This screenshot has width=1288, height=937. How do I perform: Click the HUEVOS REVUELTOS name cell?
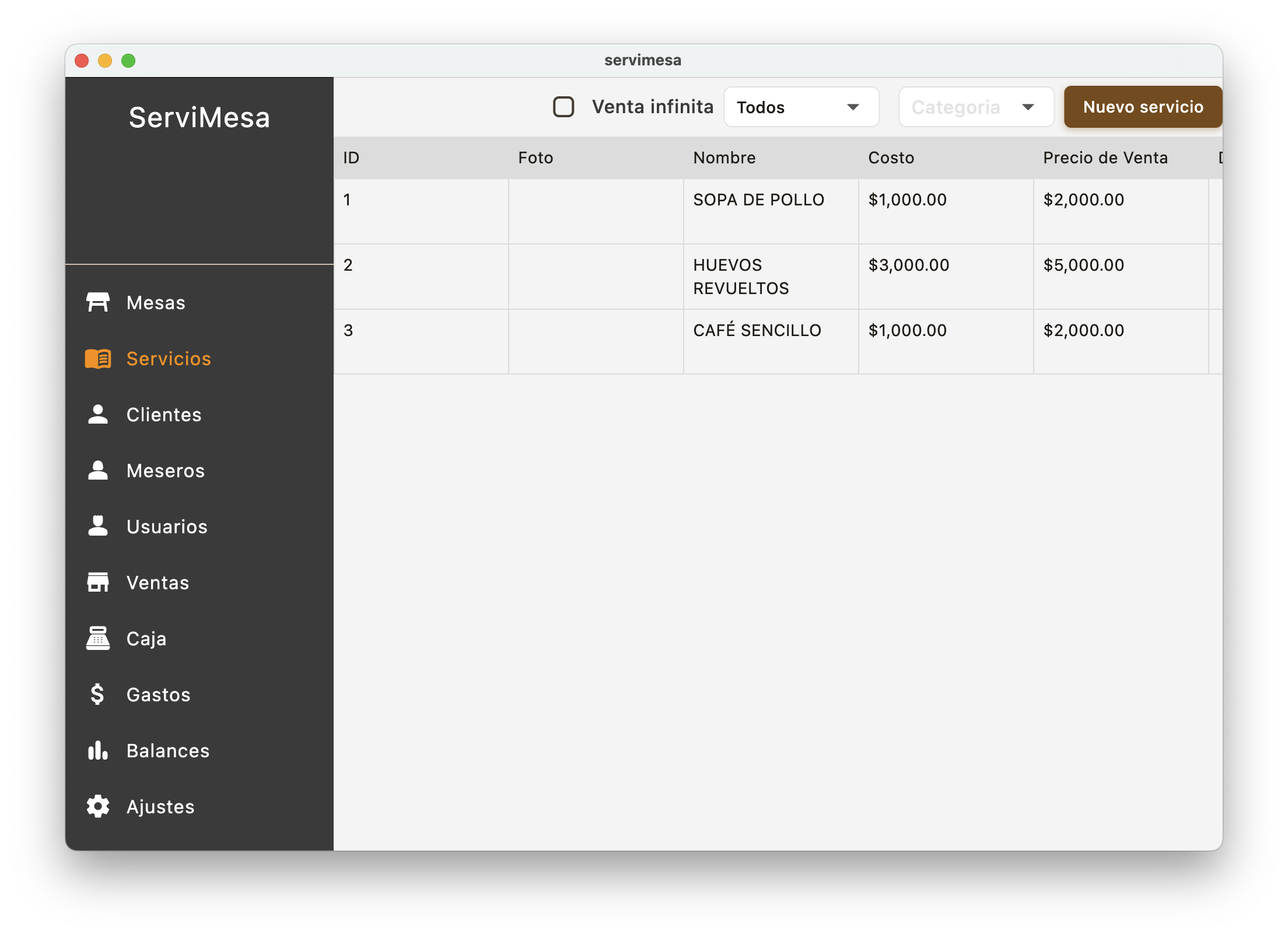point(741,277)
